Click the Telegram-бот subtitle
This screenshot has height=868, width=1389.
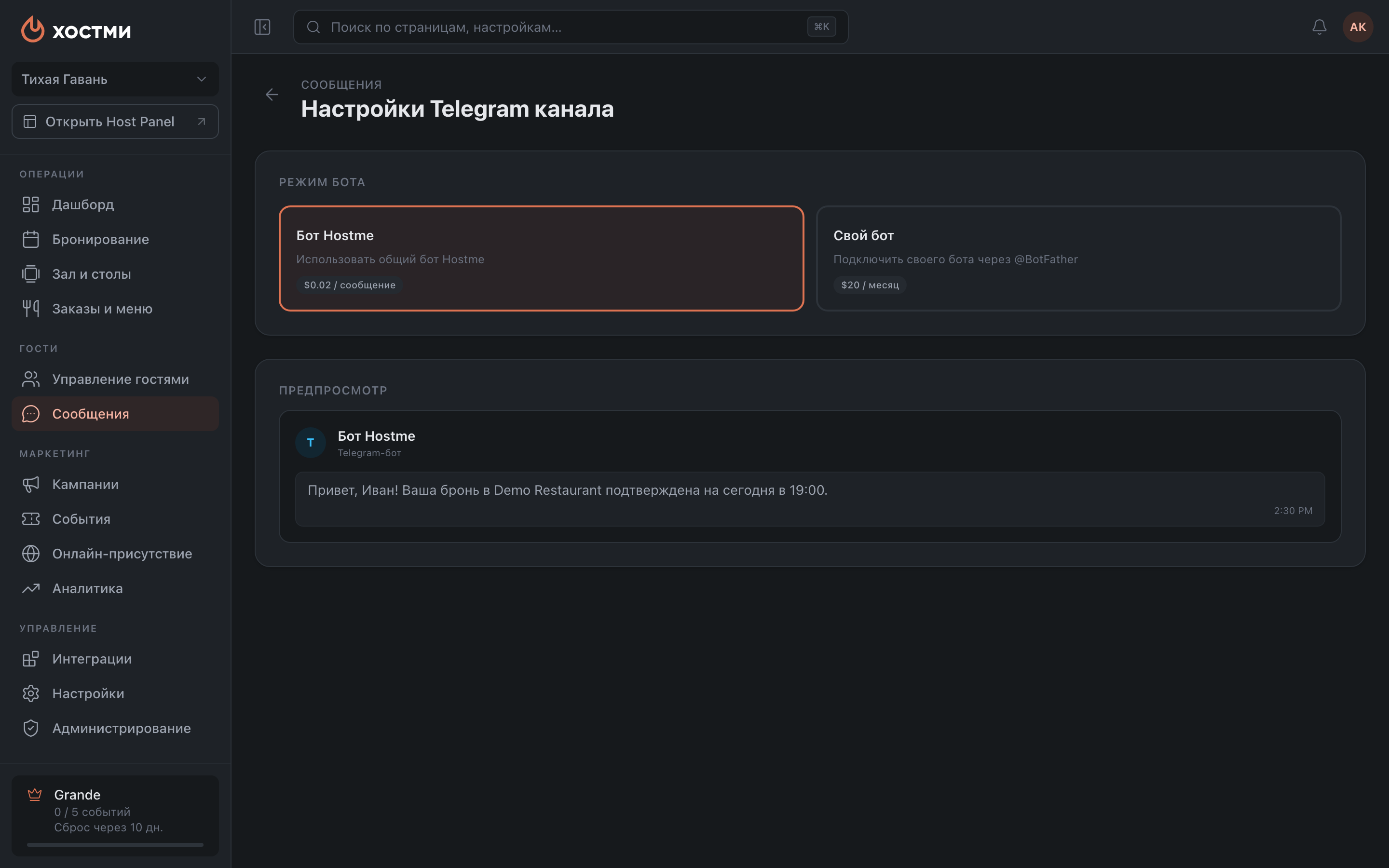coord(369,453)
